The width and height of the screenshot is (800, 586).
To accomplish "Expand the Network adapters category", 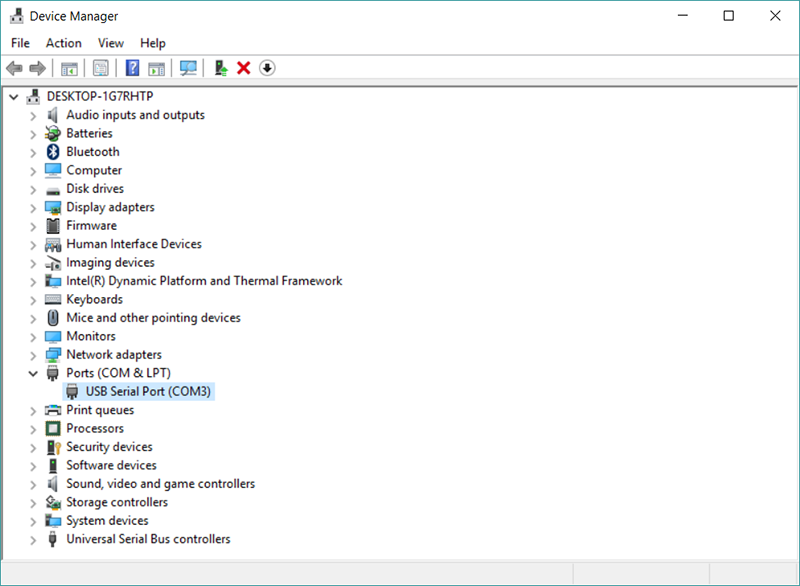I will coord(33,355).
